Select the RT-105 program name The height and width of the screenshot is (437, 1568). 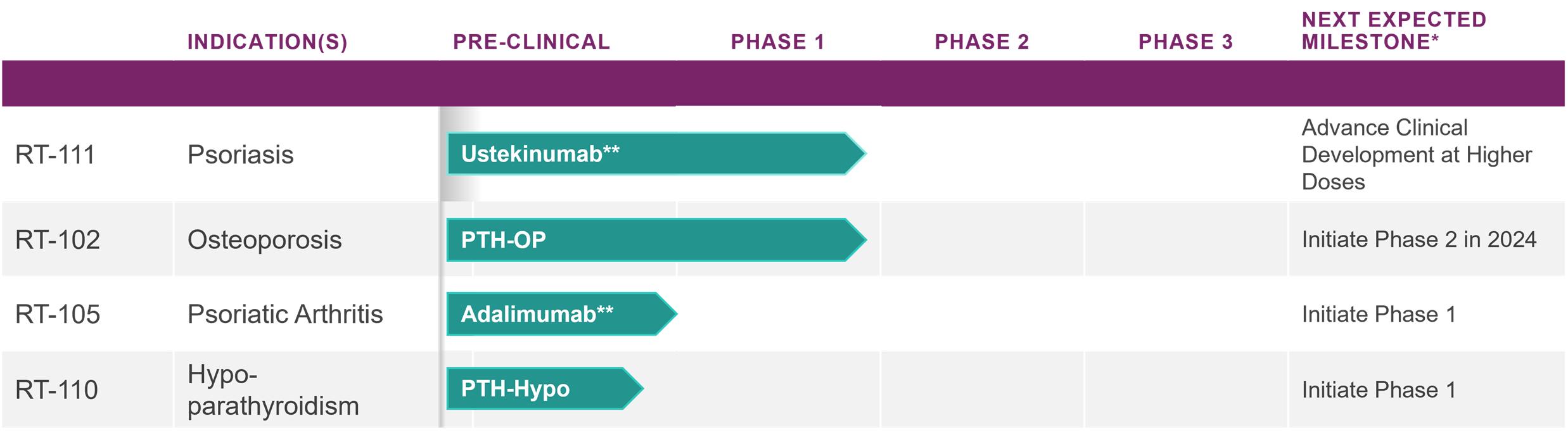58,314
